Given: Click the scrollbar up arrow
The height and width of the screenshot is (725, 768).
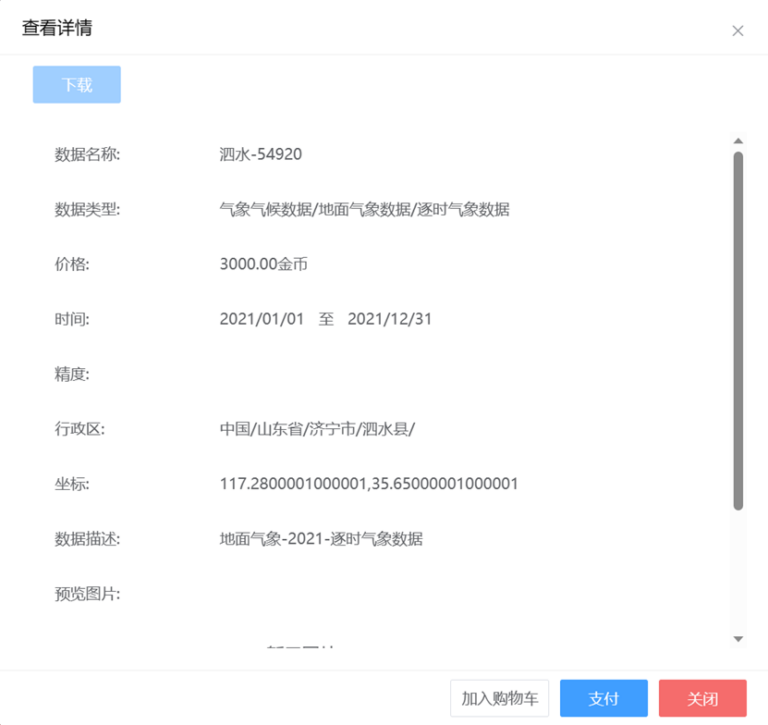Looking at the screenshot, I should [738, 141].
